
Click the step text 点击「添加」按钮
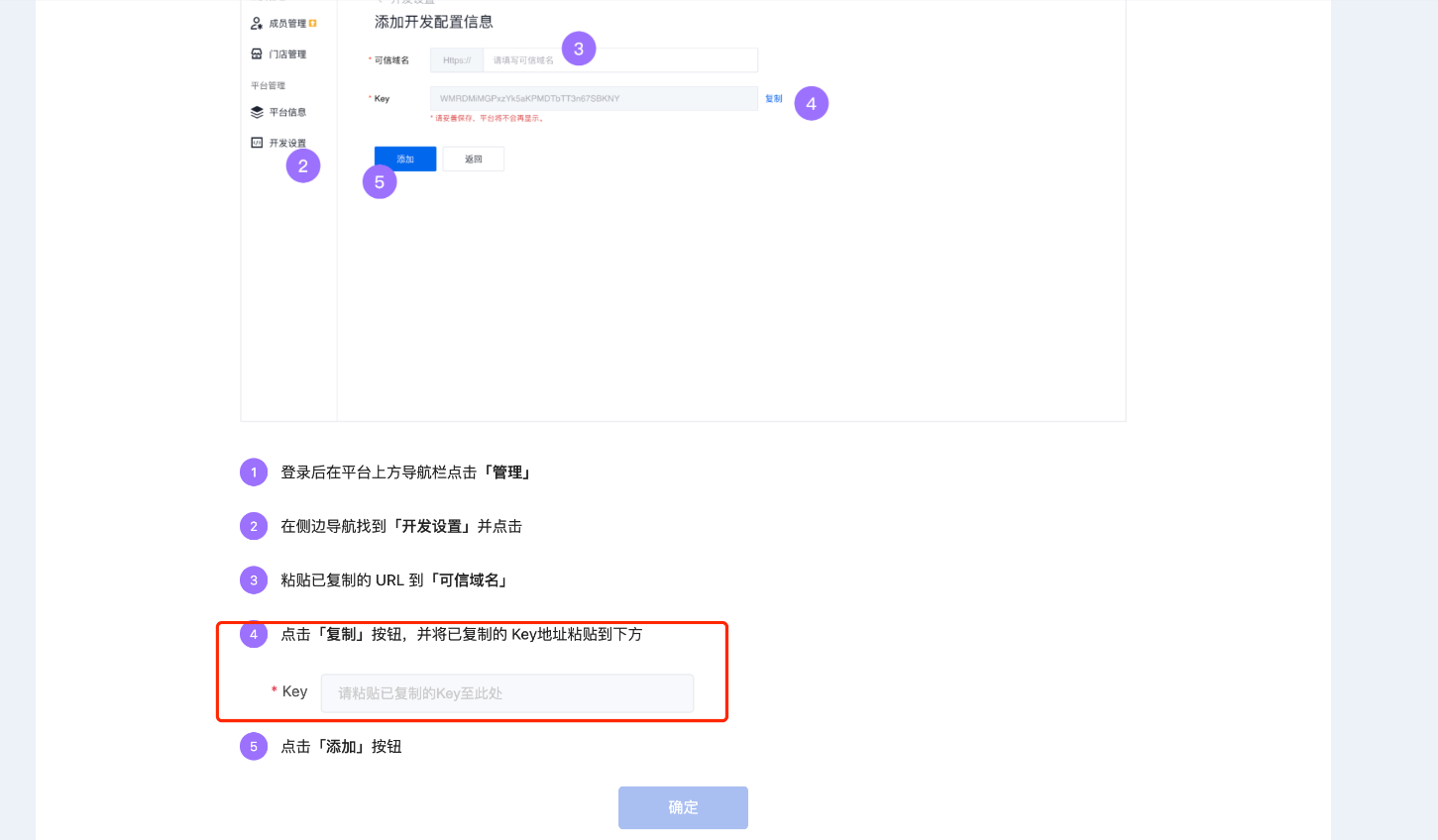341,747
